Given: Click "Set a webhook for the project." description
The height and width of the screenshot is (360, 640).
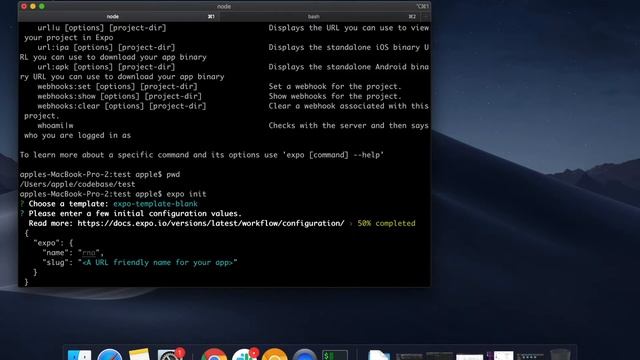Looking at the screenshot, I should [335, 86].
